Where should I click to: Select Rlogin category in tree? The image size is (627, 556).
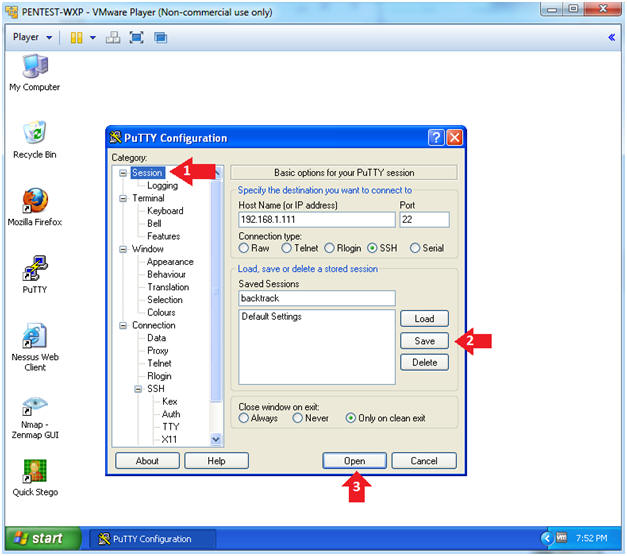pos(159,376)
